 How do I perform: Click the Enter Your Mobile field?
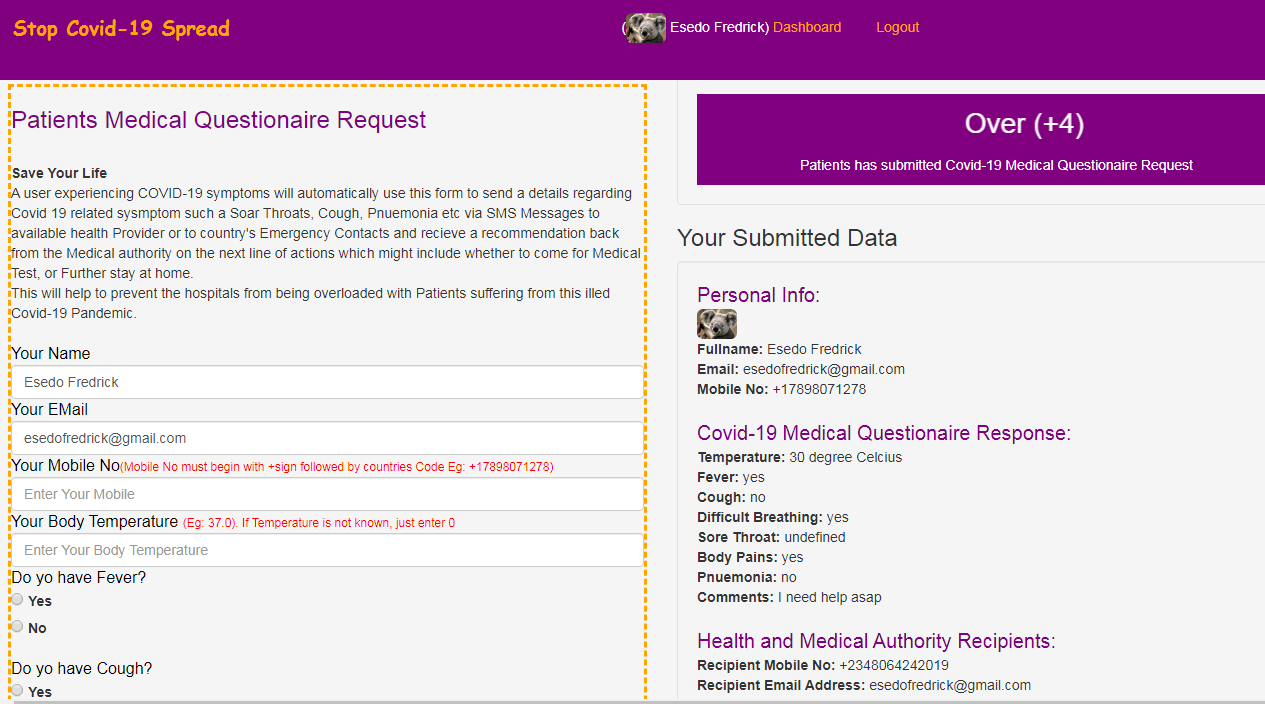pos(327,494)
